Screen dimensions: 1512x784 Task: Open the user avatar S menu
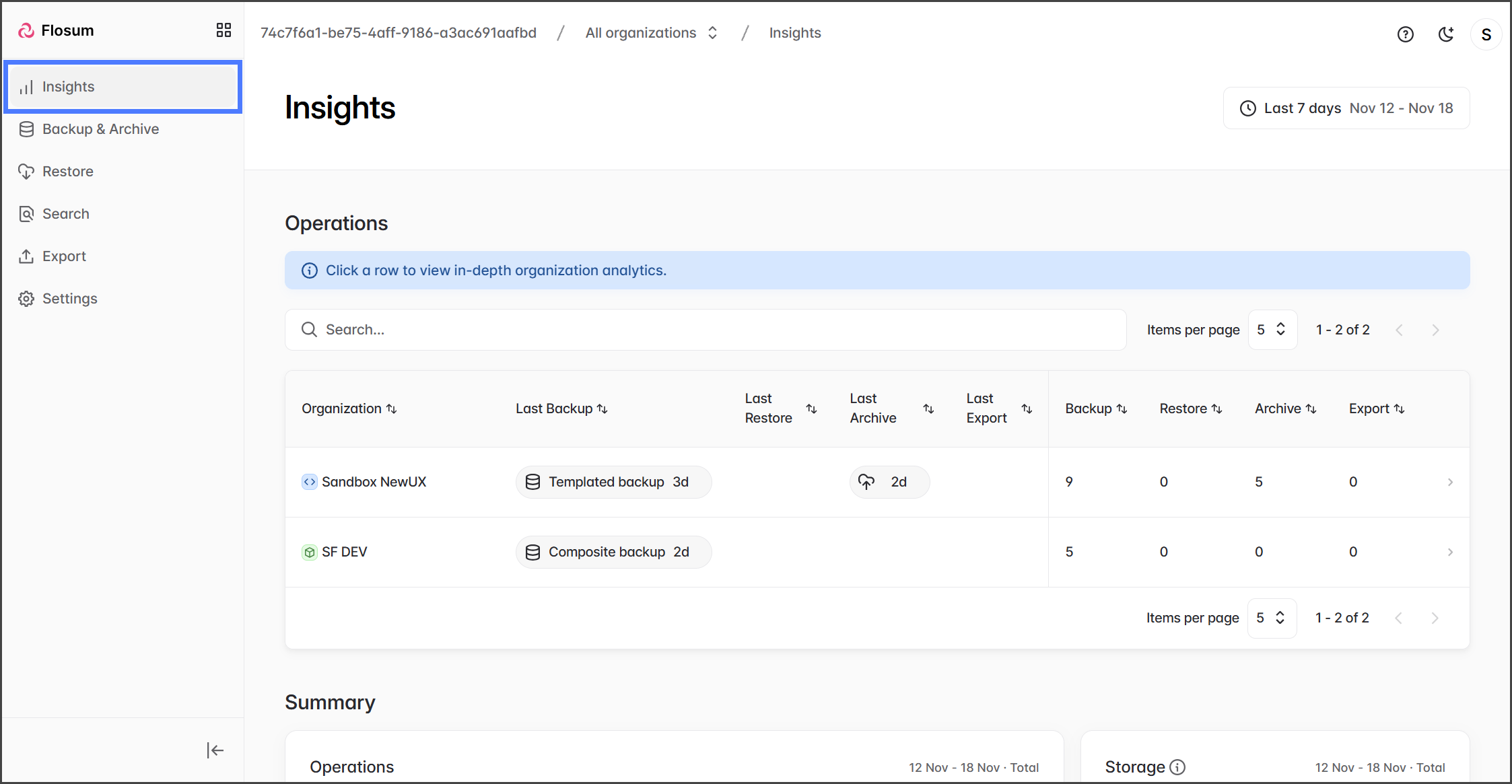[x=1486, y=34]
